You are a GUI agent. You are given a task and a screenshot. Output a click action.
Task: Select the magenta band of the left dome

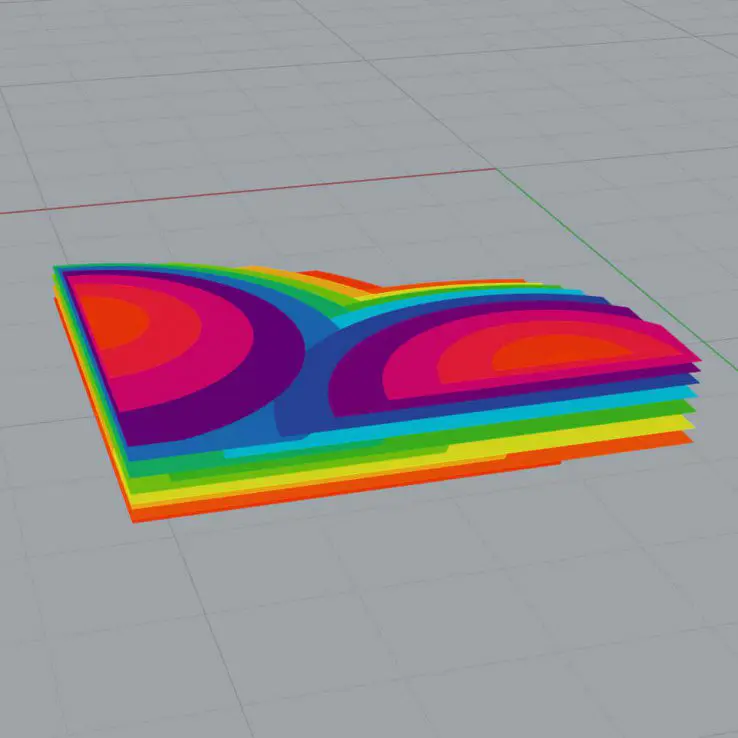click(215, 355)
